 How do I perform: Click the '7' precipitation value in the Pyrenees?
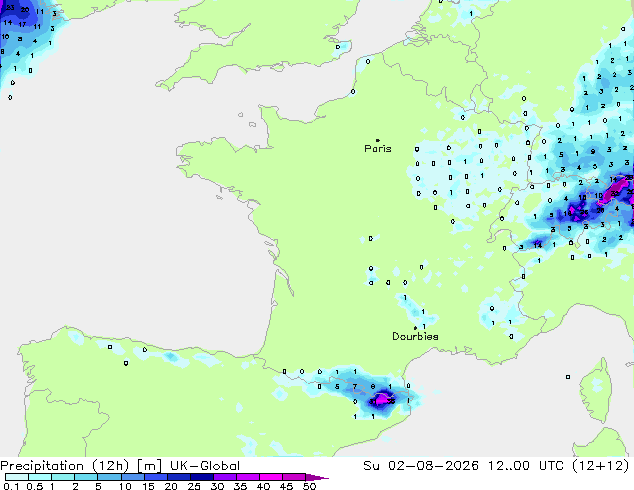coord(355,387)
